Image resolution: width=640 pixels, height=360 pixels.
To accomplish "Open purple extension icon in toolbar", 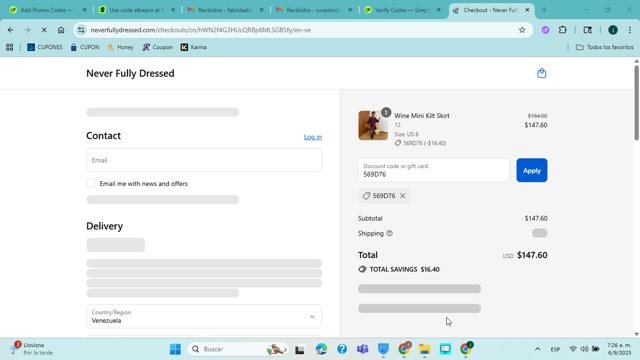I will (545, 30).
